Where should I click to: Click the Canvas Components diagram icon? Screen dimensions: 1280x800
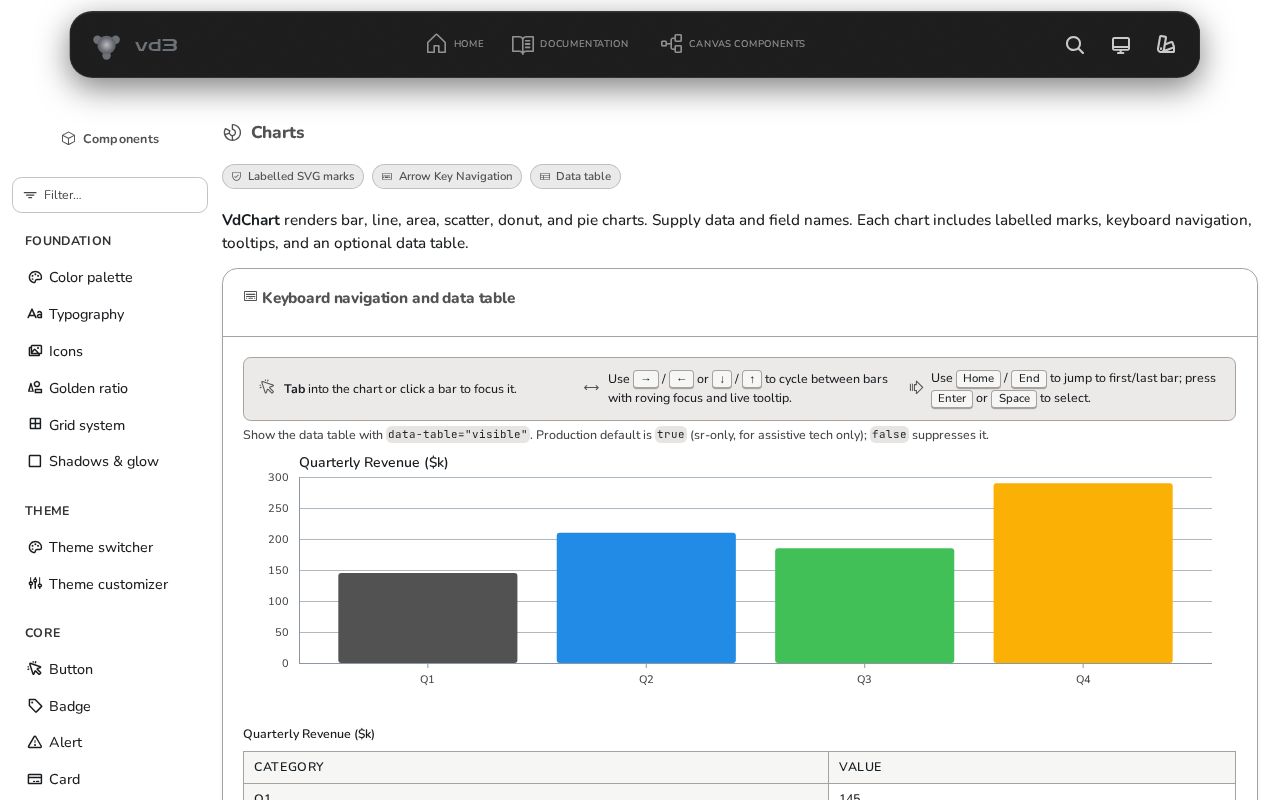(x=671, y=44)
